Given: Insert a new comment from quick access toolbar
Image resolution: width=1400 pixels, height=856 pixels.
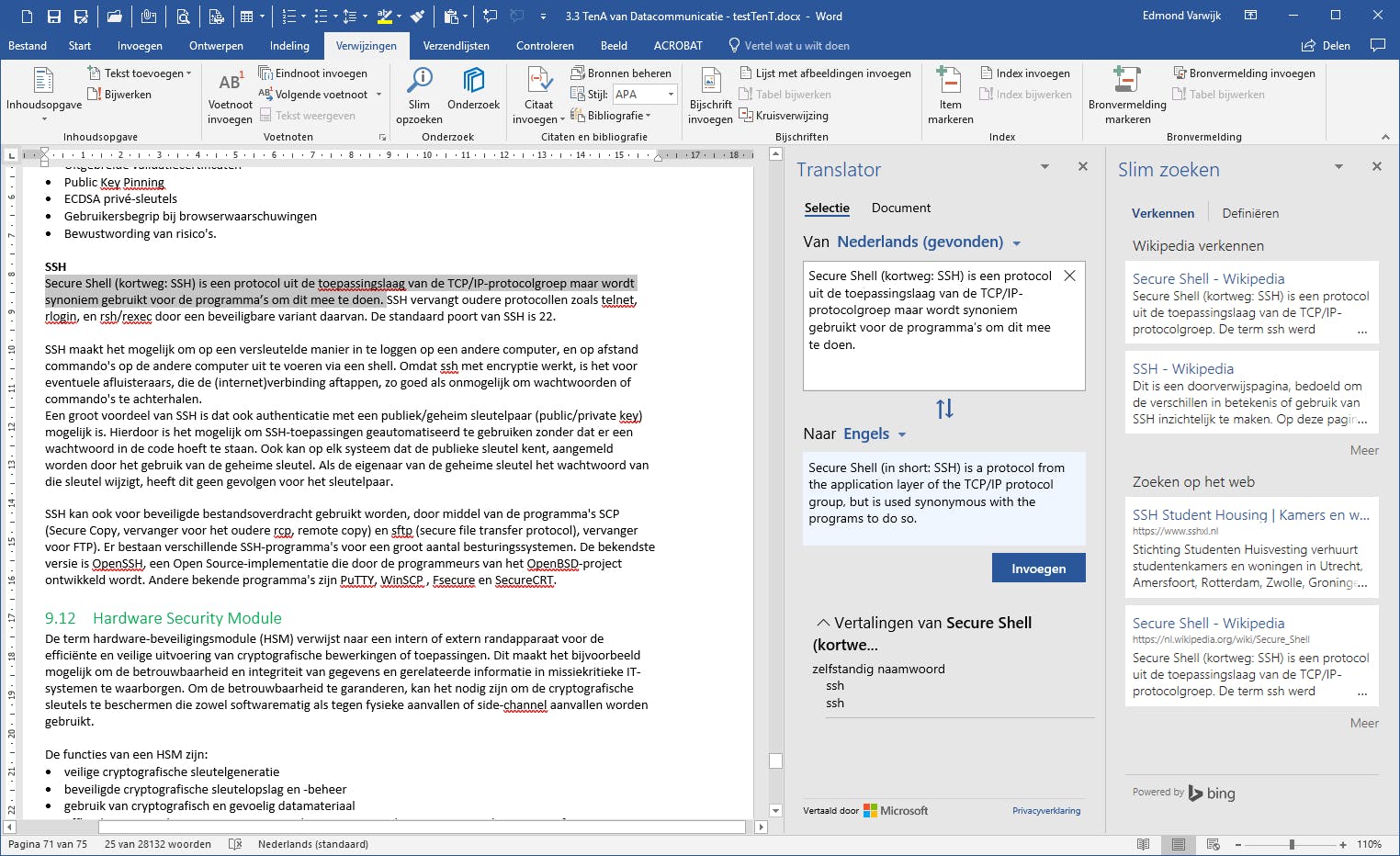Looking at the screenshot, I should (x=490, y=17).
